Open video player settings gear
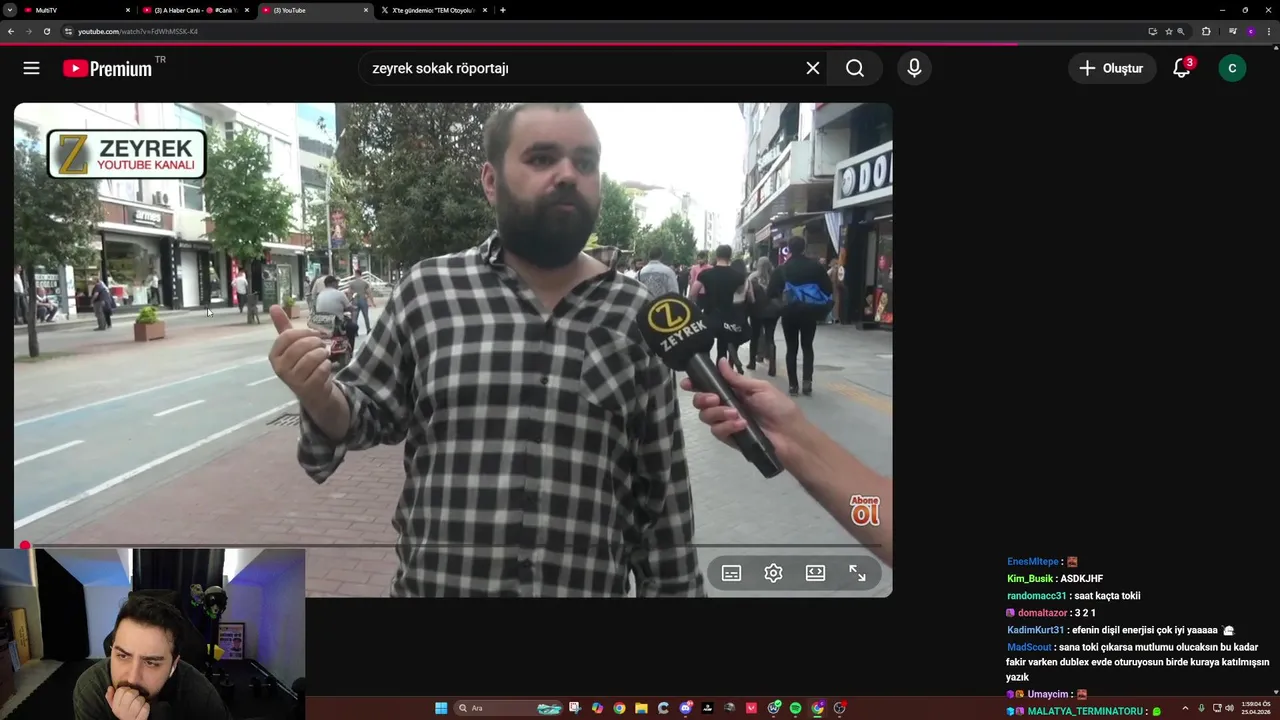Screen dimensions: 1280x720 (x=773, y=573)
